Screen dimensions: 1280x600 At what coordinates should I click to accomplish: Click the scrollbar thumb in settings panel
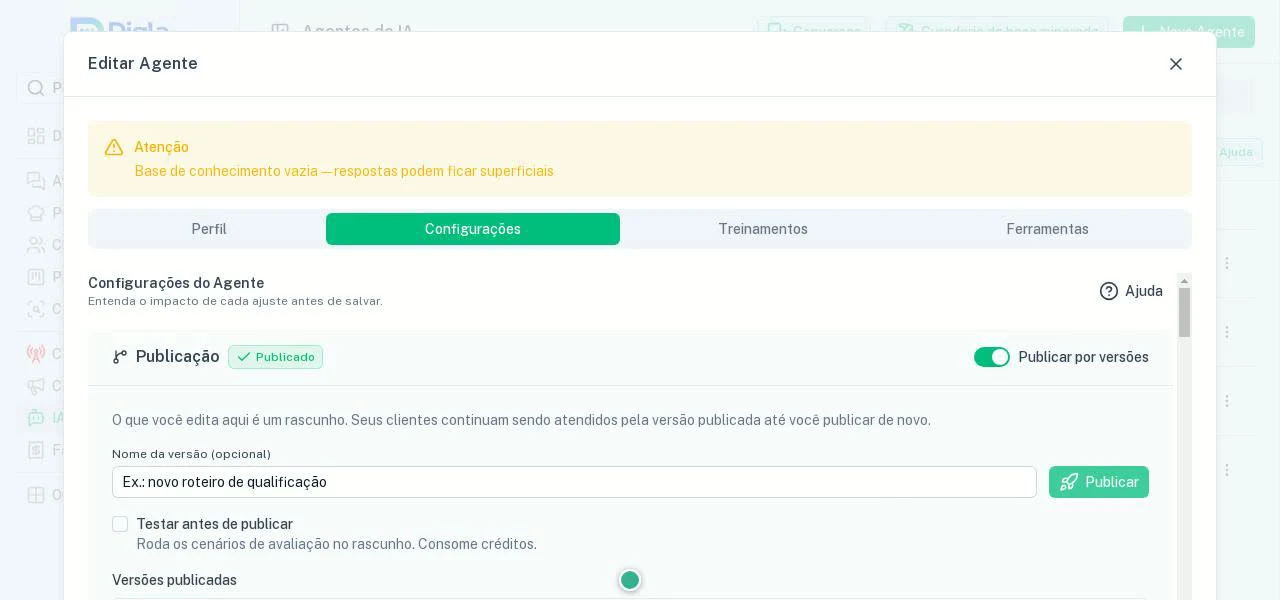click(1185, 313)
